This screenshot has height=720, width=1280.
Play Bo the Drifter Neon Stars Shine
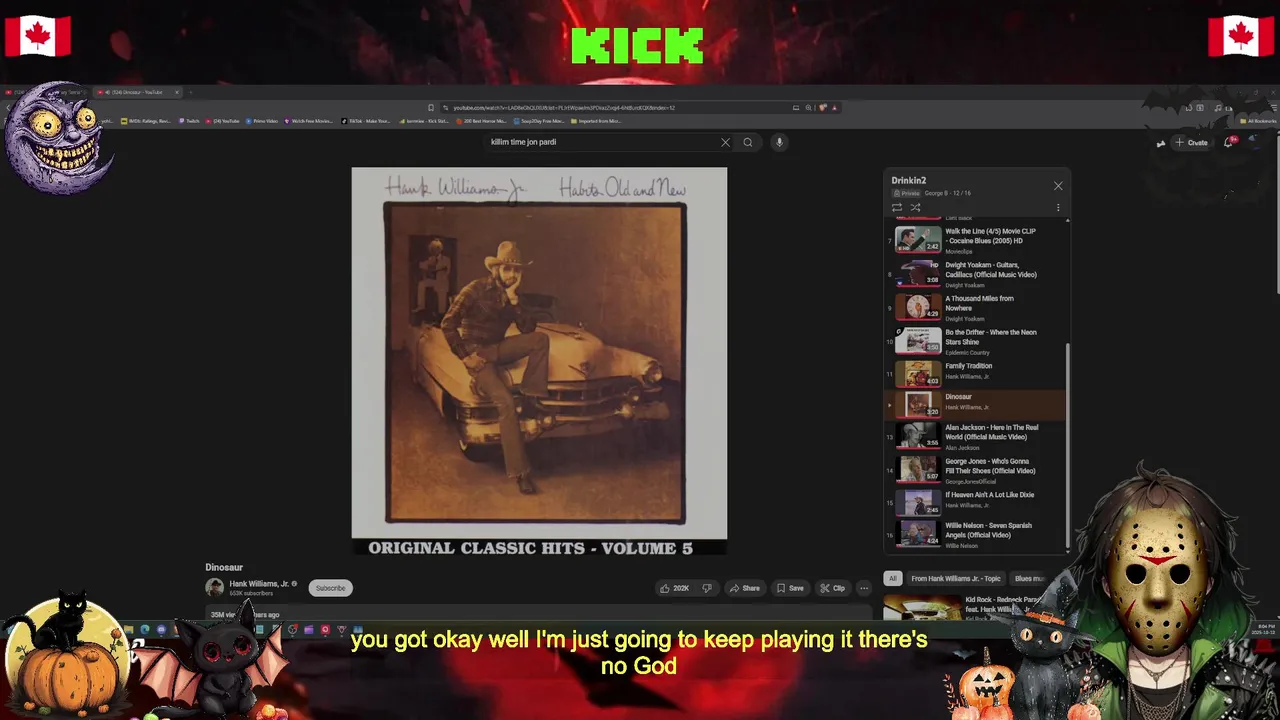[x=975, y=341]
